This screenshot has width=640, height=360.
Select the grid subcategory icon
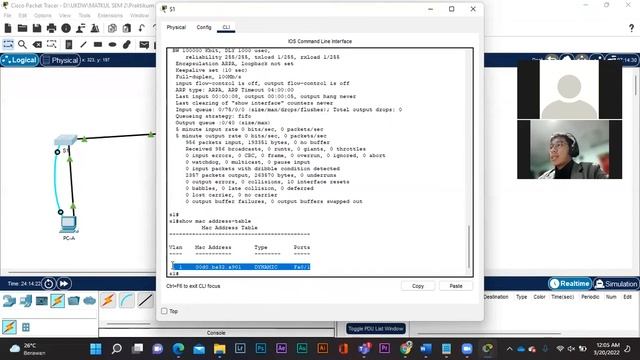point(26,327)
